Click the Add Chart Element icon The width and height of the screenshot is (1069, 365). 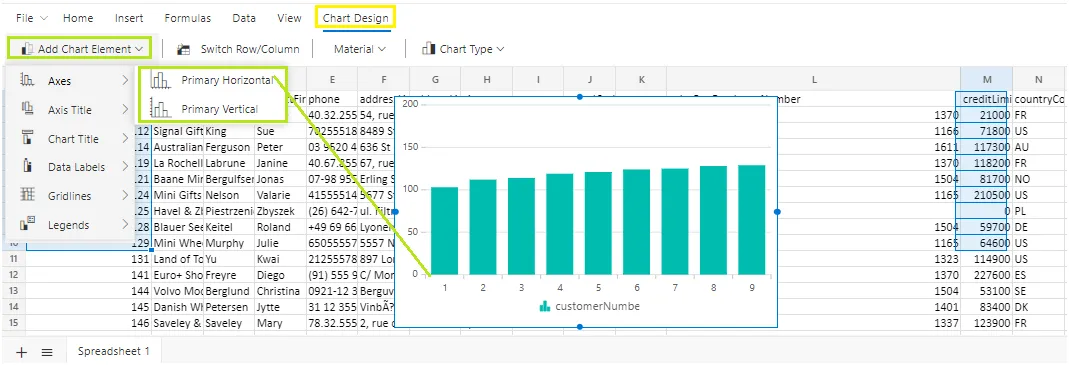click(x=27, y=49)
